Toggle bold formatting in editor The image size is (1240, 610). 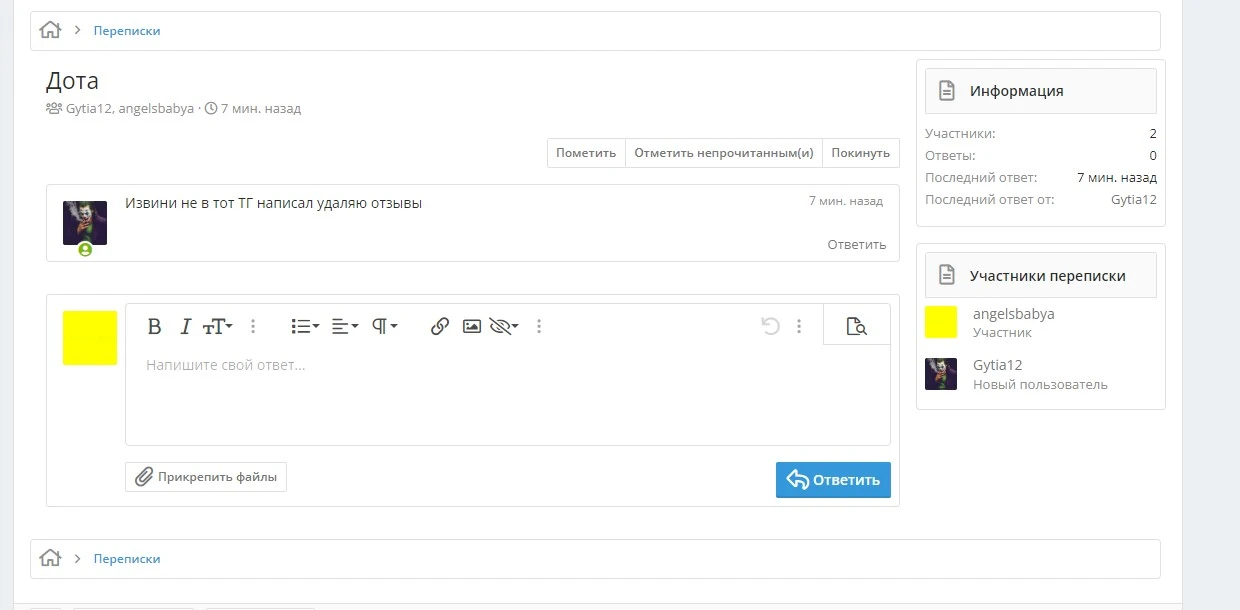tap(154, 326)
